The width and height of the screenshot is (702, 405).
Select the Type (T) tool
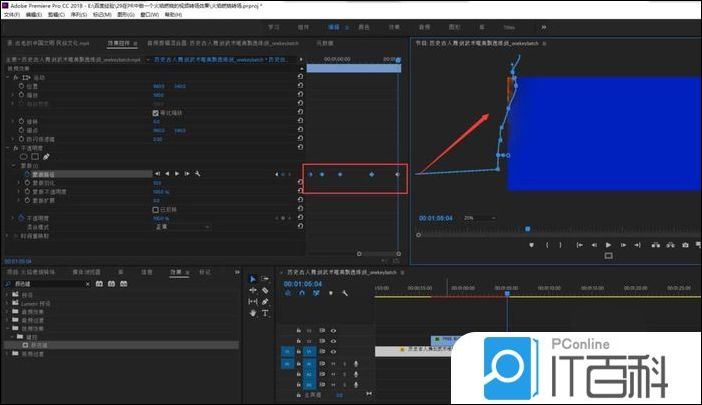[266, 313]
